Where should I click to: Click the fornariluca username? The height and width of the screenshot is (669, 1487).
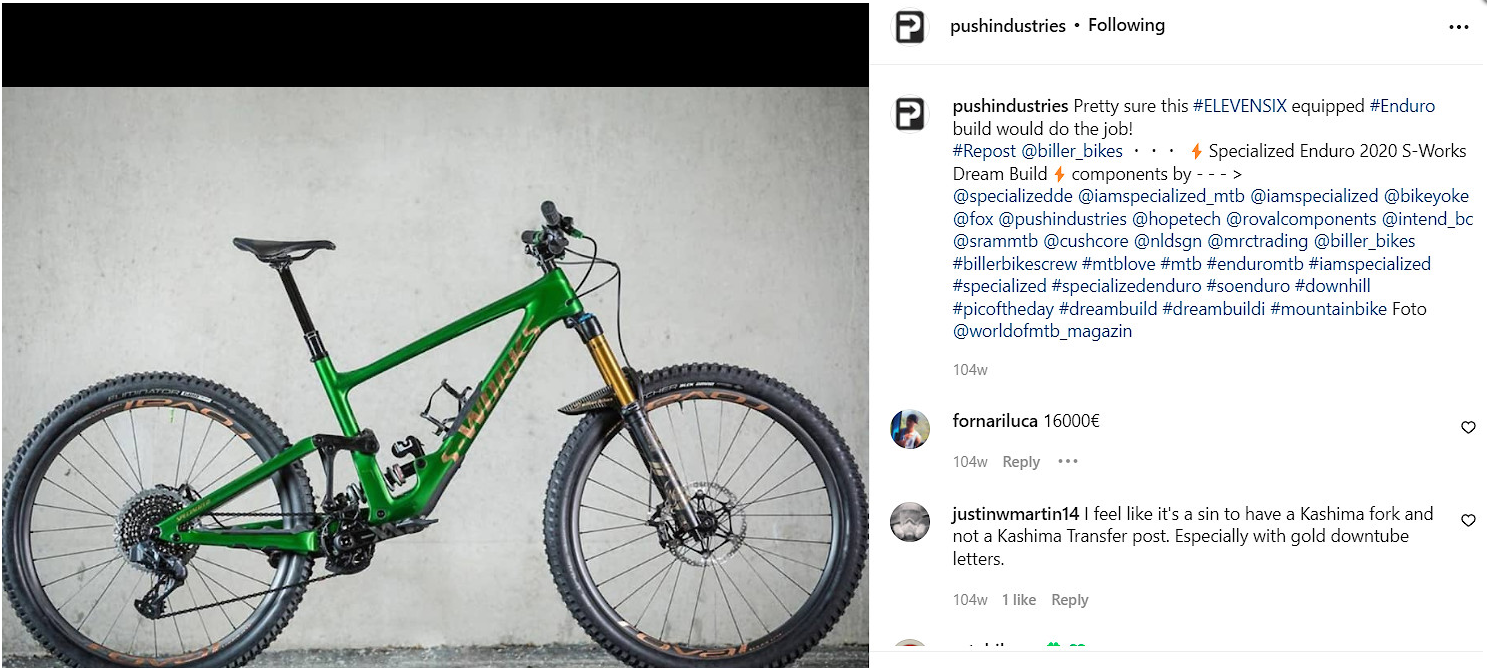click(995, 421)
